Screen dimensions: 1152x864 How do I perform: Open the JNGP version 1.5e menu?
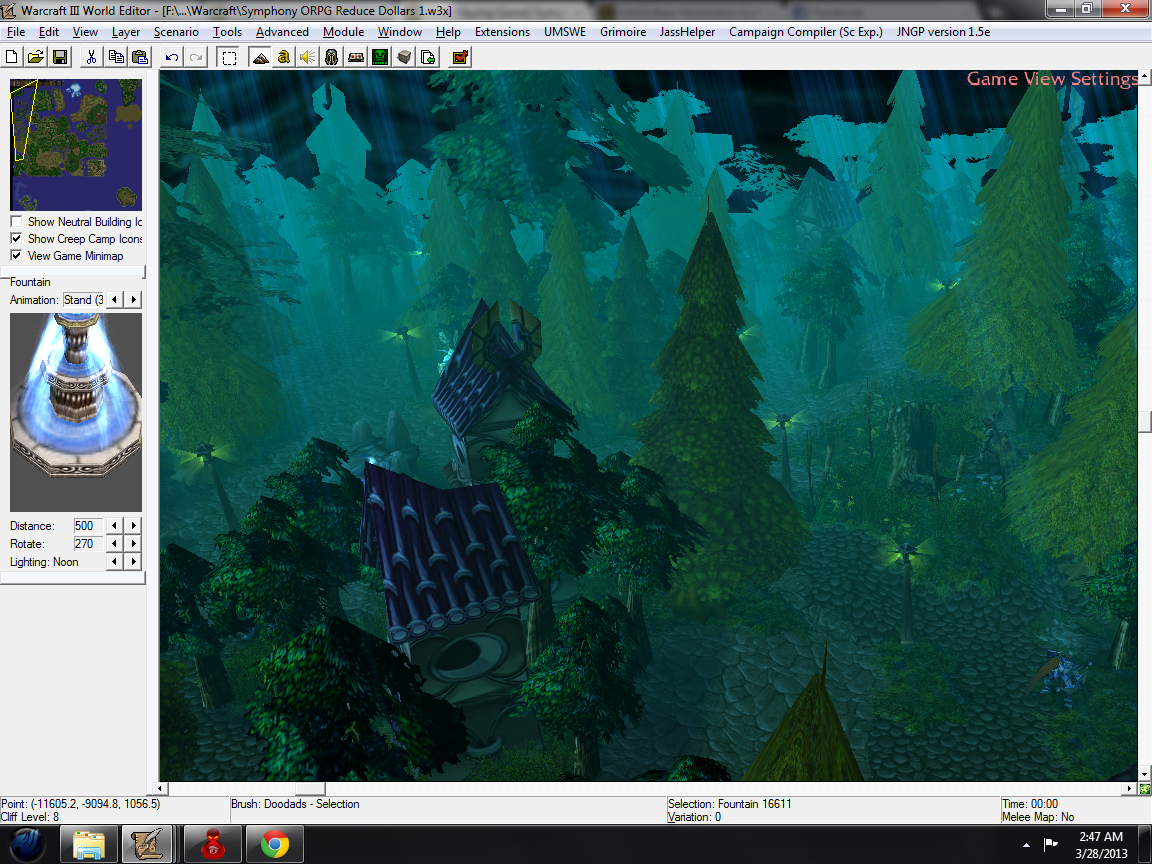click(x=943, y=32)
